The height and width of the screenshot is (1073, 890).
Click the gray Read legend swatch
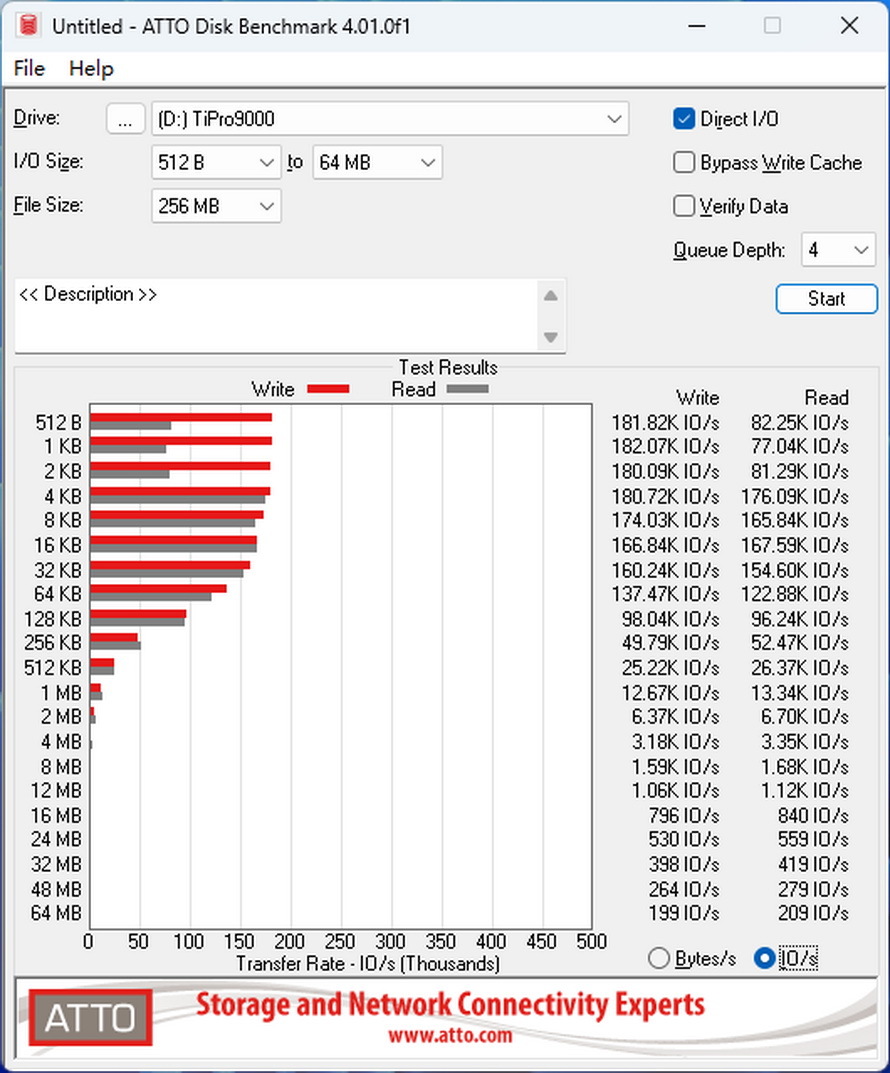point(467,389)
